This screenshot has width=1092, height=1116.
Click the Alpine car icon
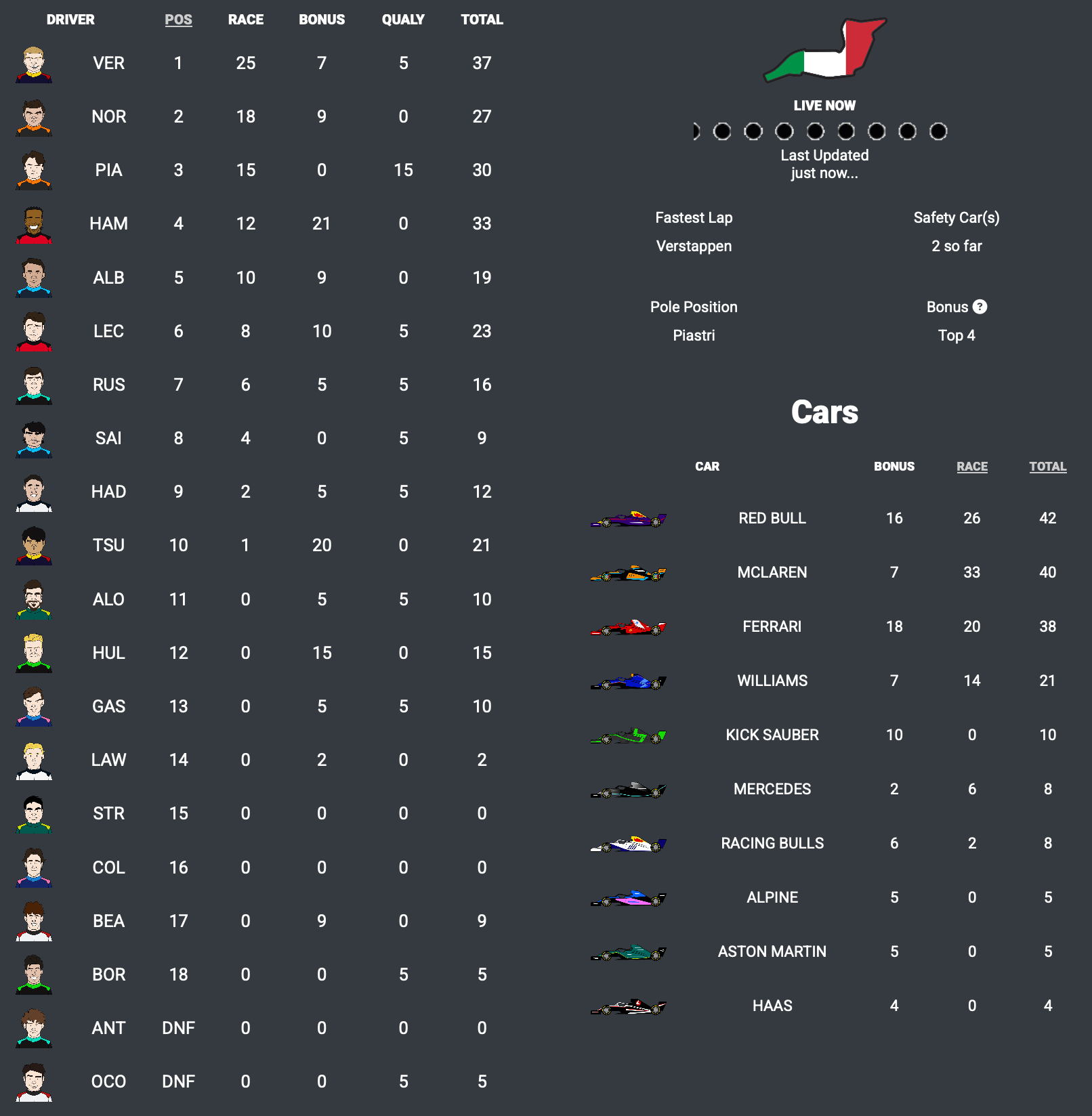click(x=628, y=899)
